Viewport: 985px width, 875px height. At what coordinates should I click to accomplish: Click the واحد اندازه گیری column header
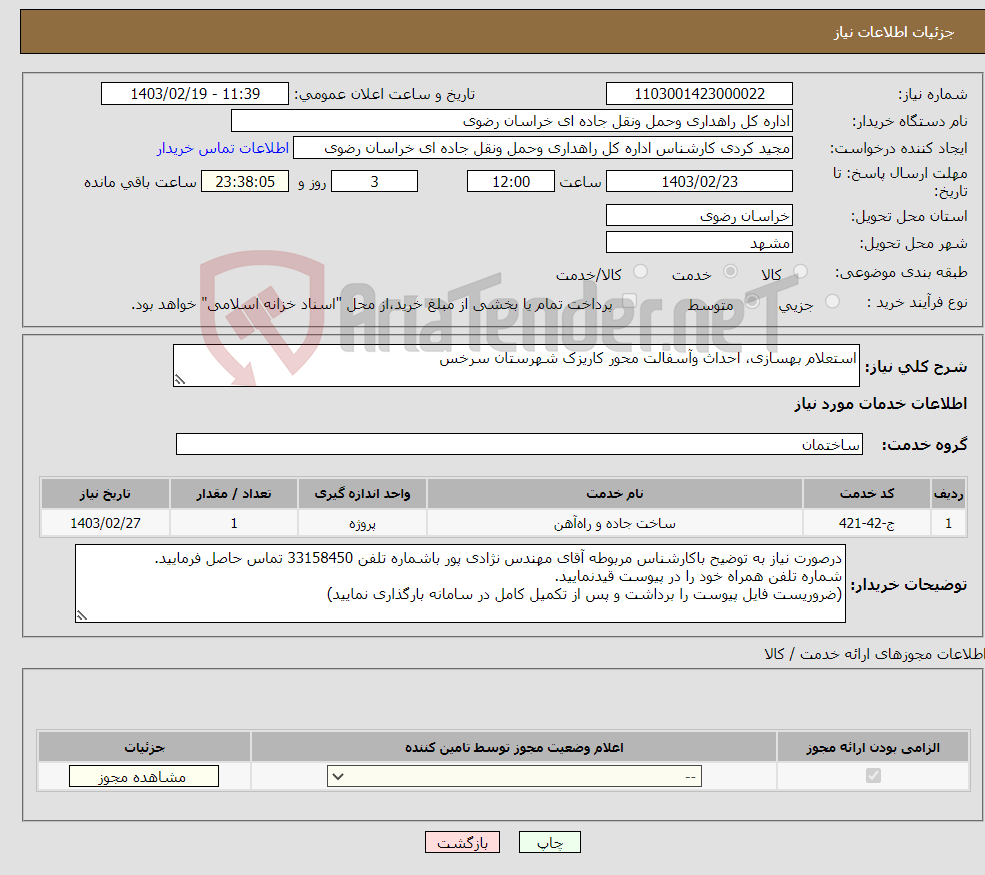pyautogui.click(x=362, y=494)
